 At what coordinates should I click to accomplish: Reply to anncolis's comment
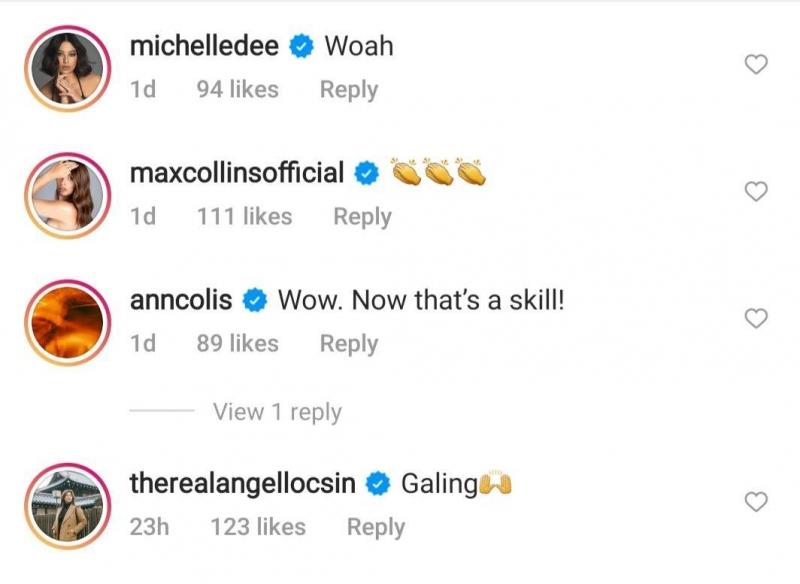[x=348, y=344]
